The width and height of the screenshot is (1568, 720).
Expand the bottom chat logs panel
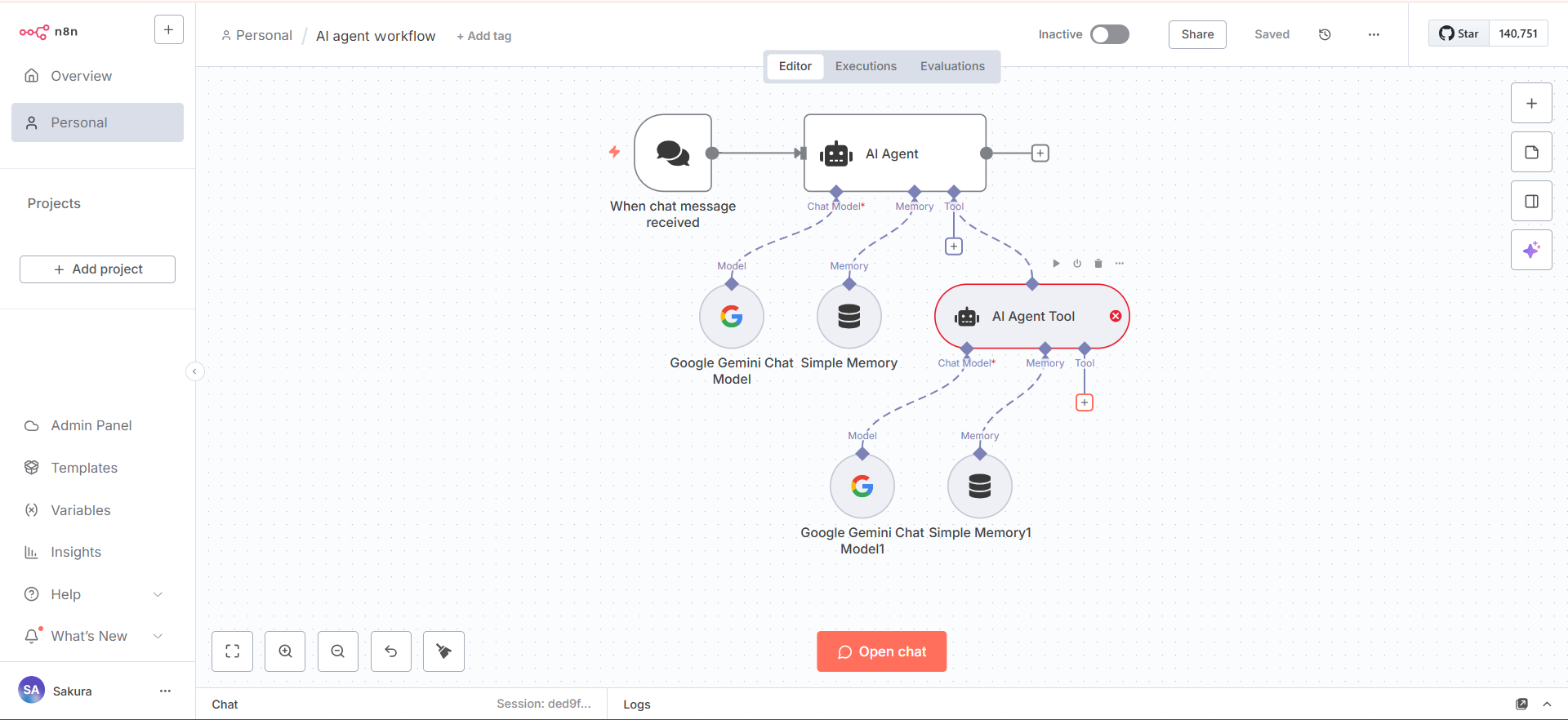pos(1547,704)
